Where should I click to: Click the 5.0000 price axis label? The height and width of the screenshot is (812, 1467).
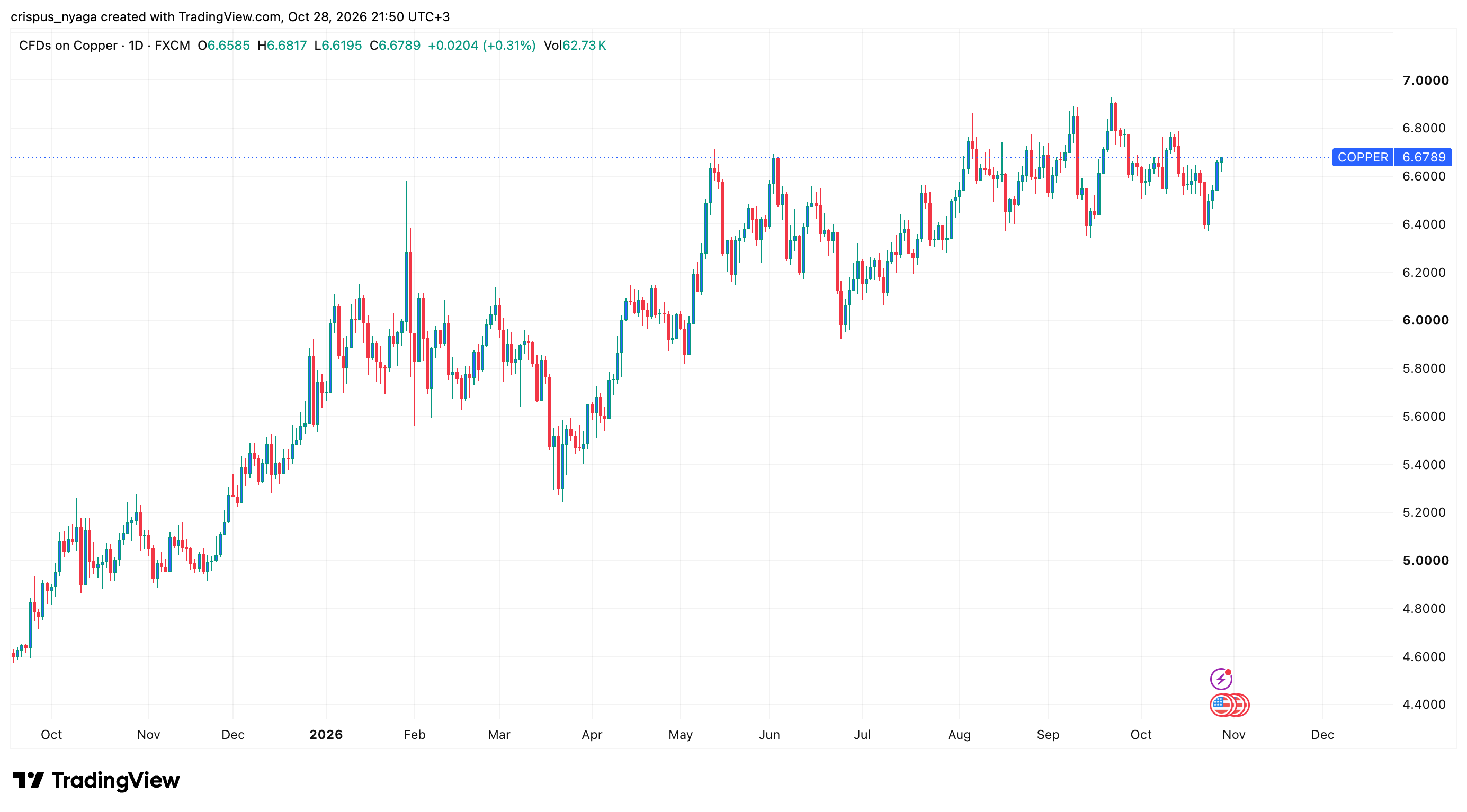tap(1425, 561)
